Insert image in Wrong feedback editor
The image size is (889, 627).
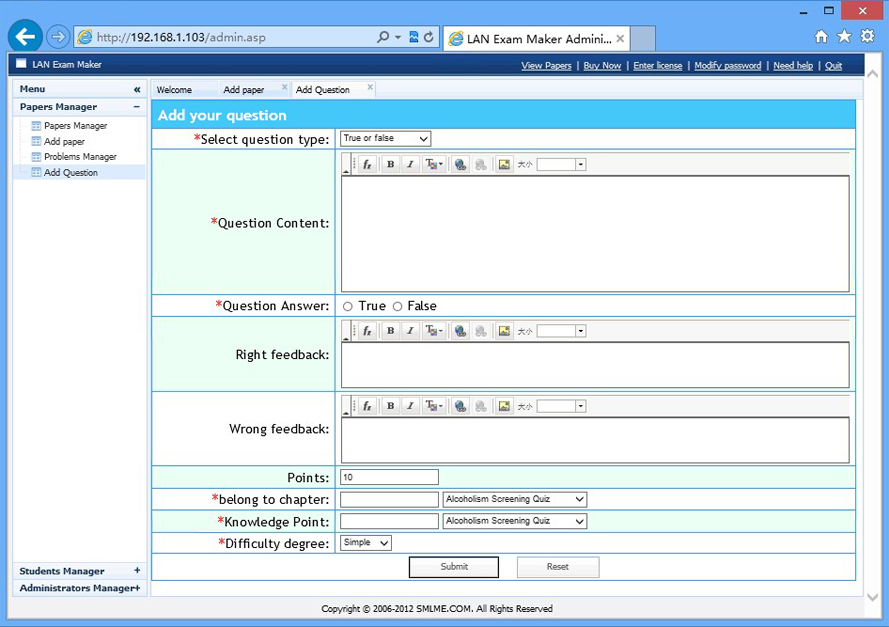(504, 407)
